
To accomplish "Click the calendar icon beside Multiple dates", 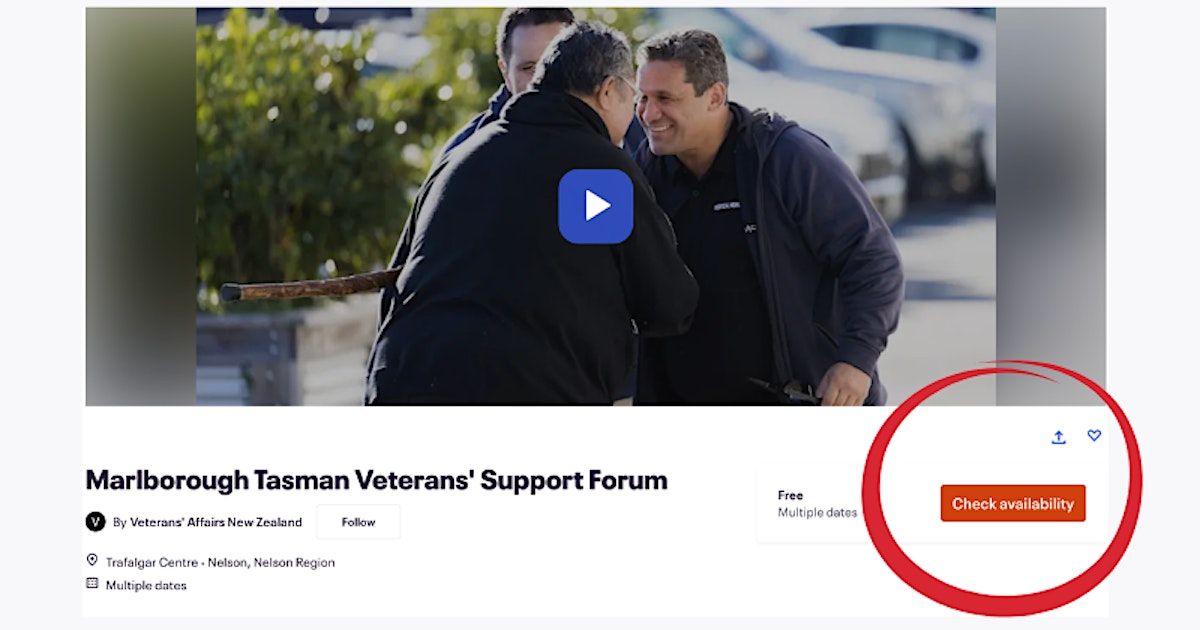I will point(92,584).
